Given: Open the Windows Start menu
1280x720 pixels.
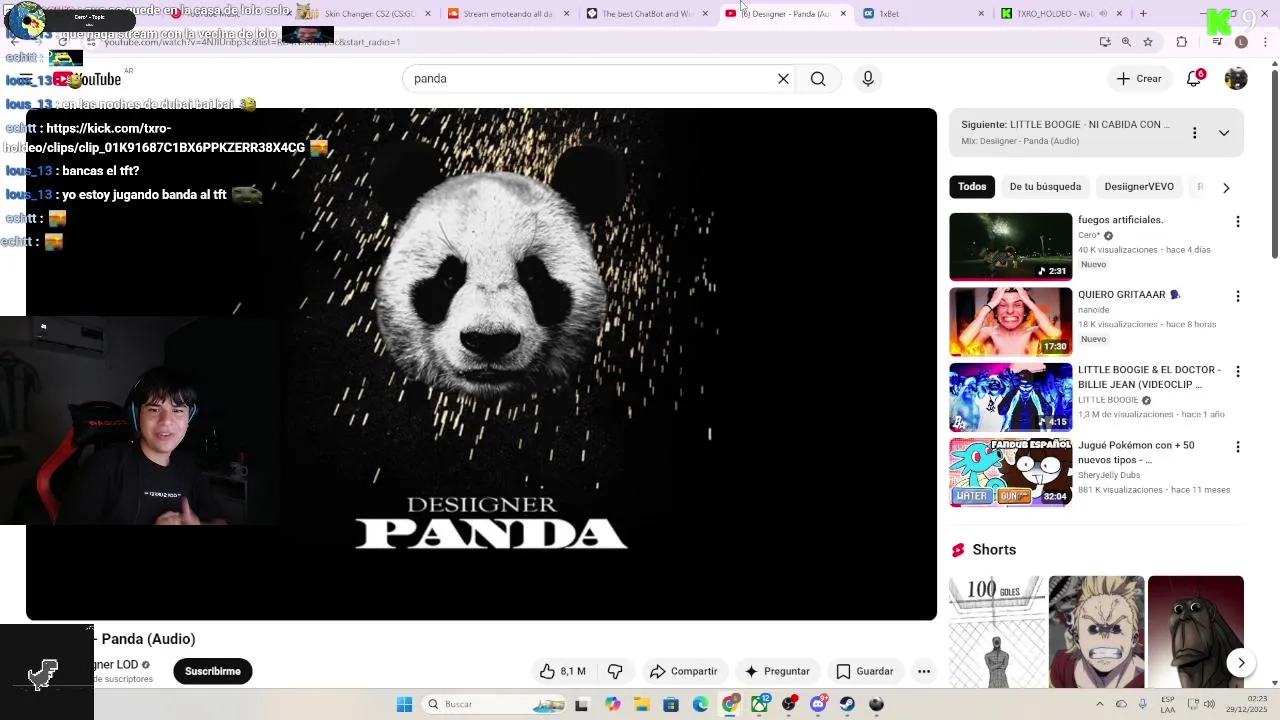Looking at the screenshot, I should [404, 704].
